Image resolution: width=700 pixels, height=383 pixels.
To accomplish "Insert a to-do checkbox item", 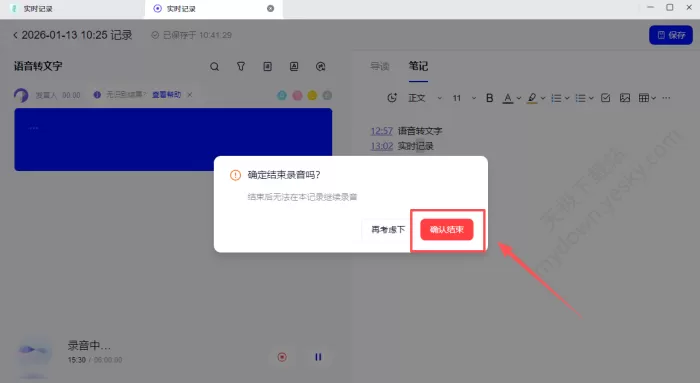I will pyautogui.click(x=606, y=98).
